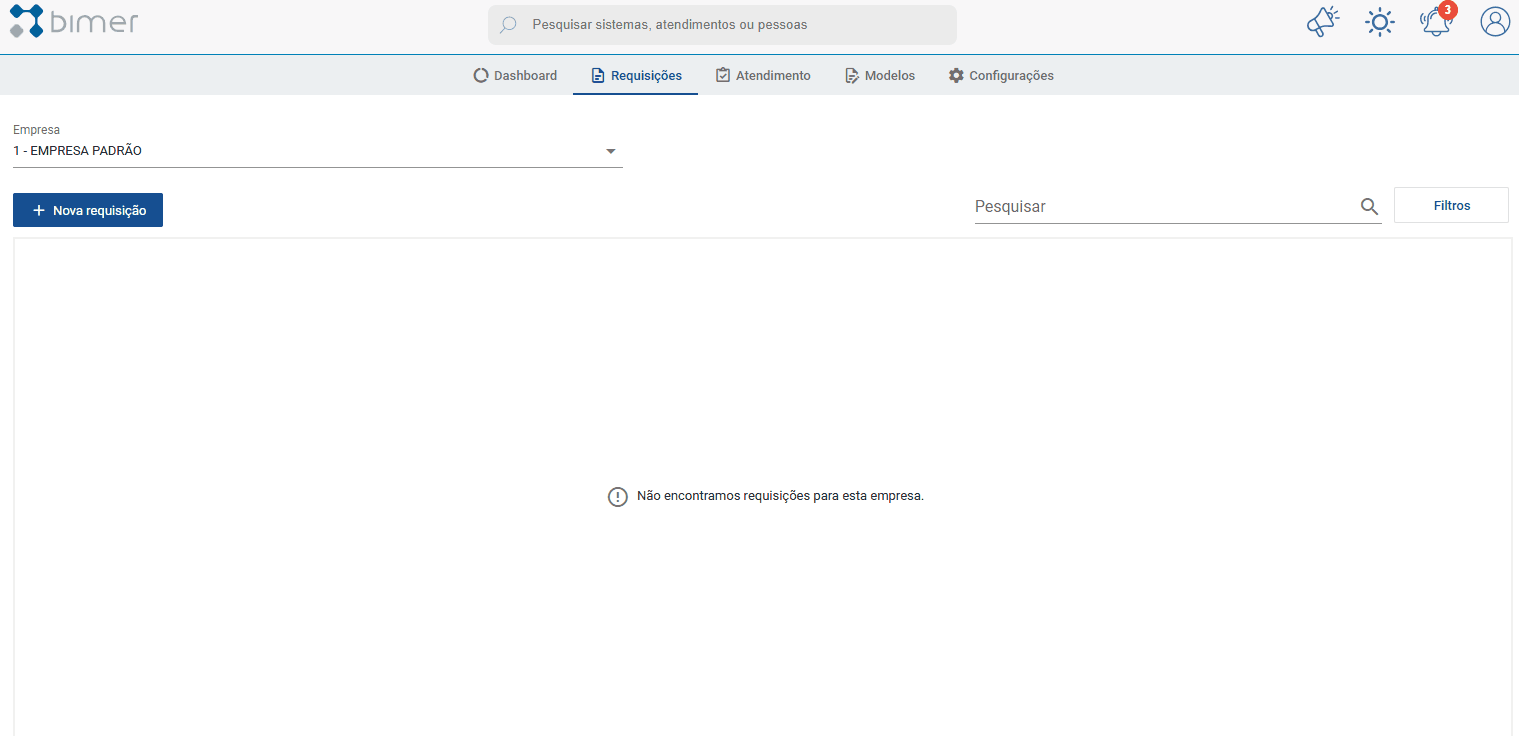Open the megaphone announcements icon

click(x=1323, y=22)
